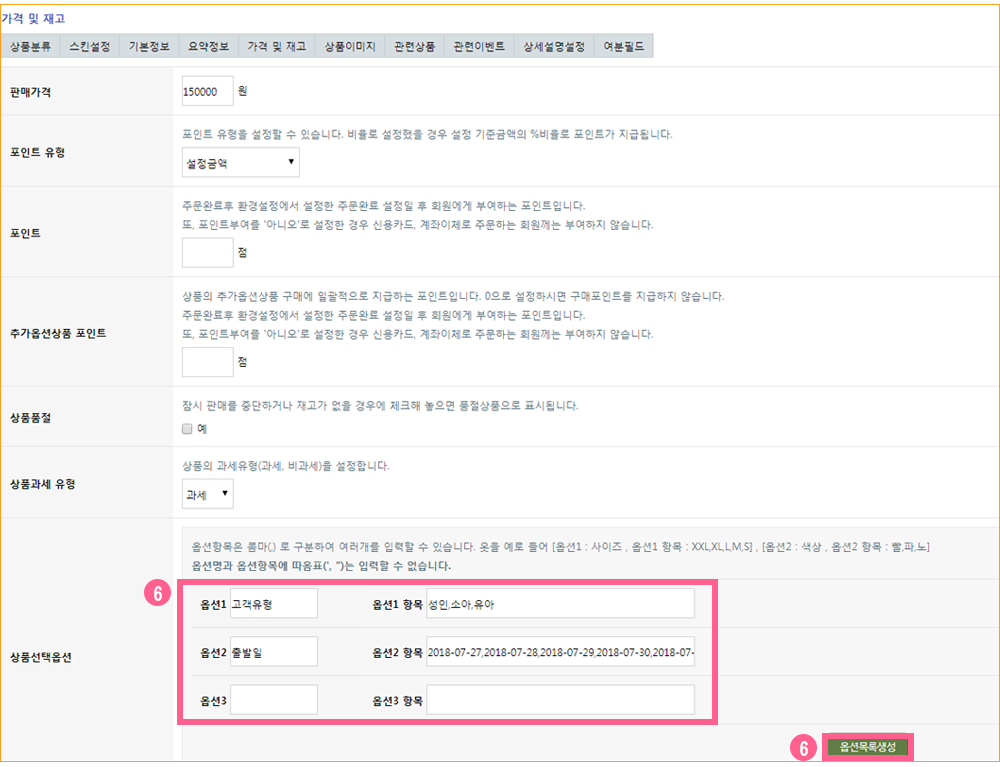This screenshot has width=1000, height=767.
Task: Select the 상세설명설정 tab
Action: (554, 47)
